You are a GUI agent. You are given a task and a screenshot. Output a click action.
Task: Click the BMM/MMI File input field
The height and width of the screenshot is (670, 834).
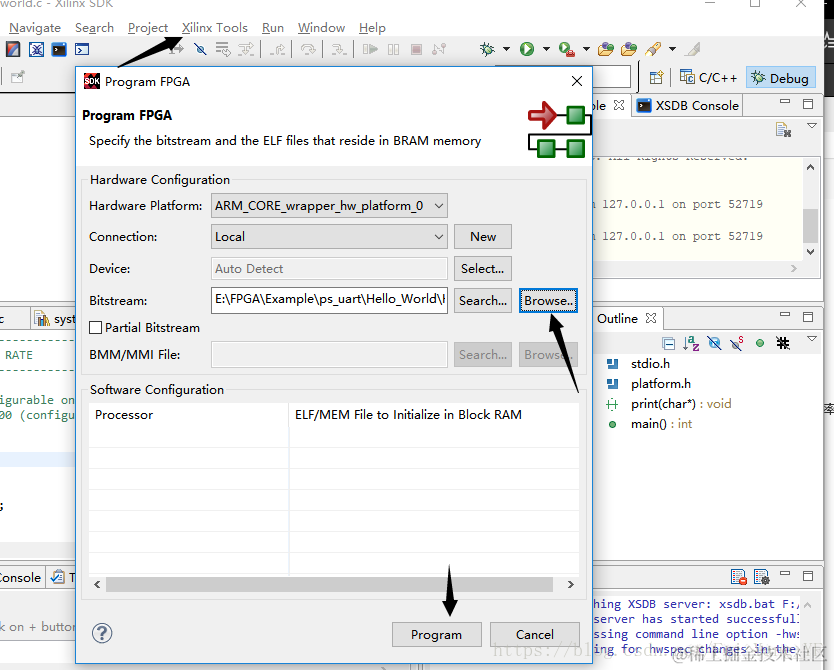pos(329,354)
